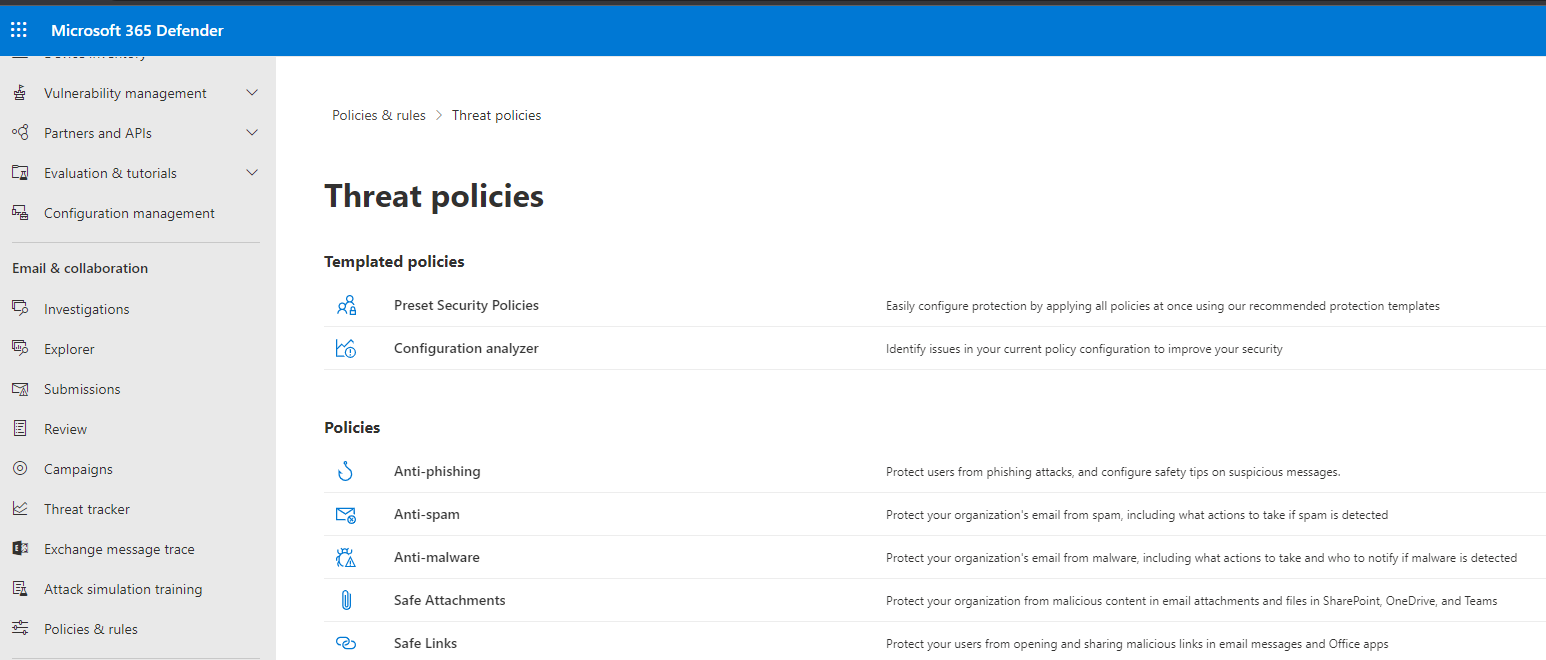This screenshot has height=660, width=1546.
Task: Click the Policies & rules breadcrumb link
Action: point(379,115)
